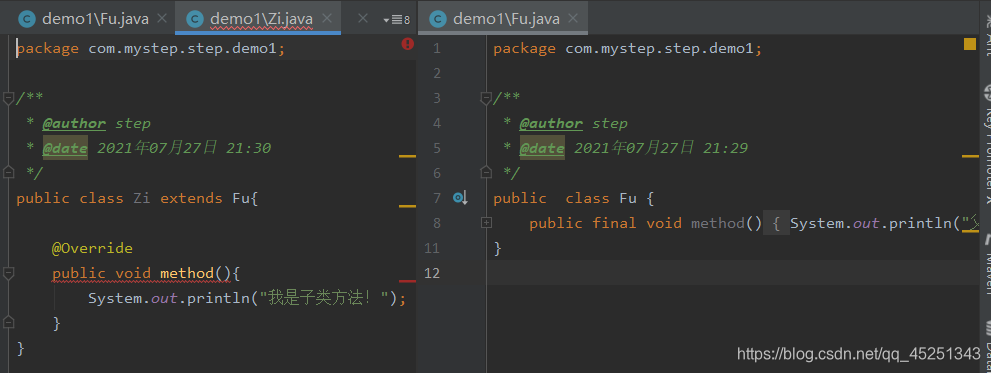Click Fu after the extends keyword
The height and width of the screenshot is (373, 991).
click(241, 198)
